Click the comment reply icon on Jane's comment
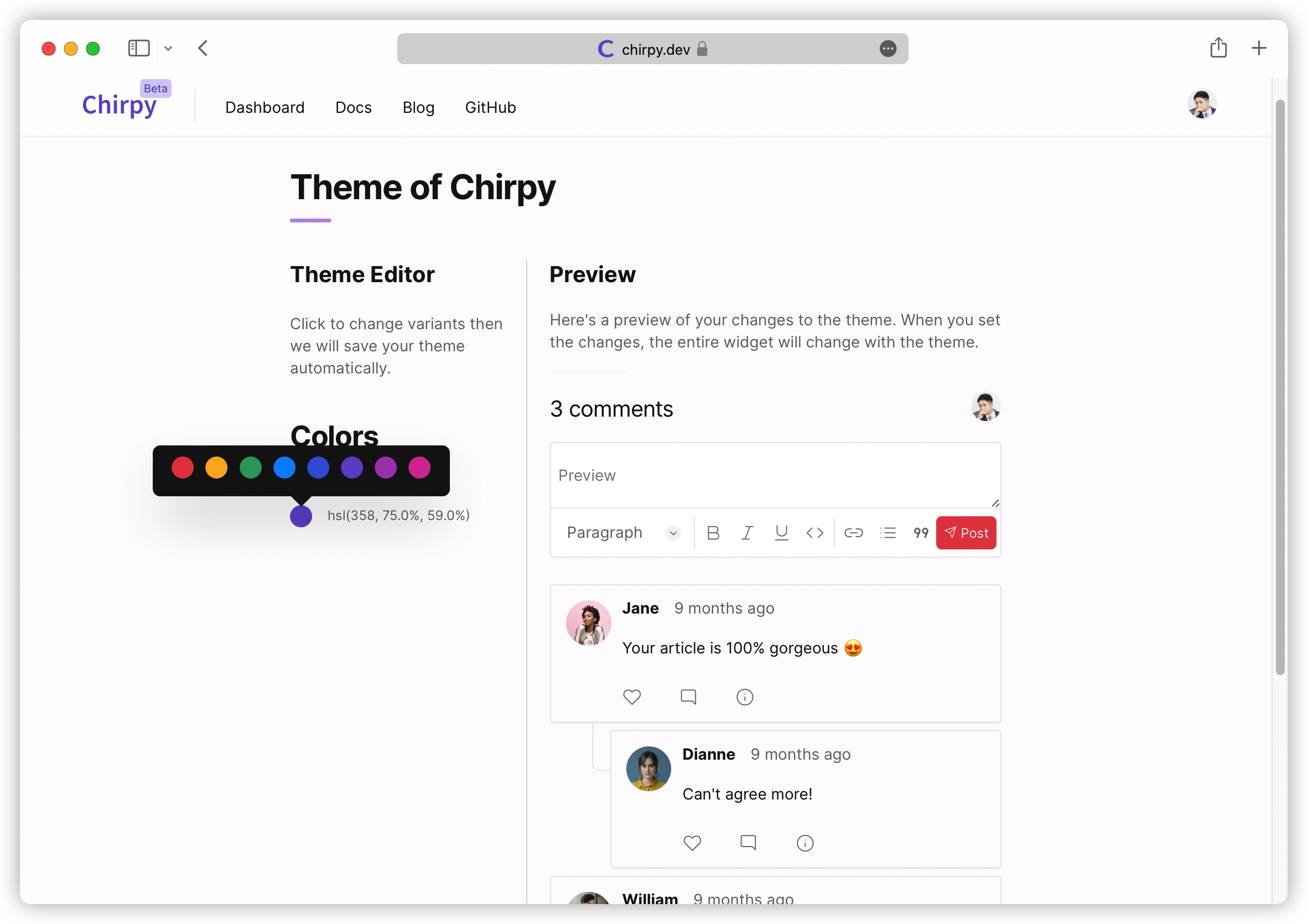 [x=688, y=697]
